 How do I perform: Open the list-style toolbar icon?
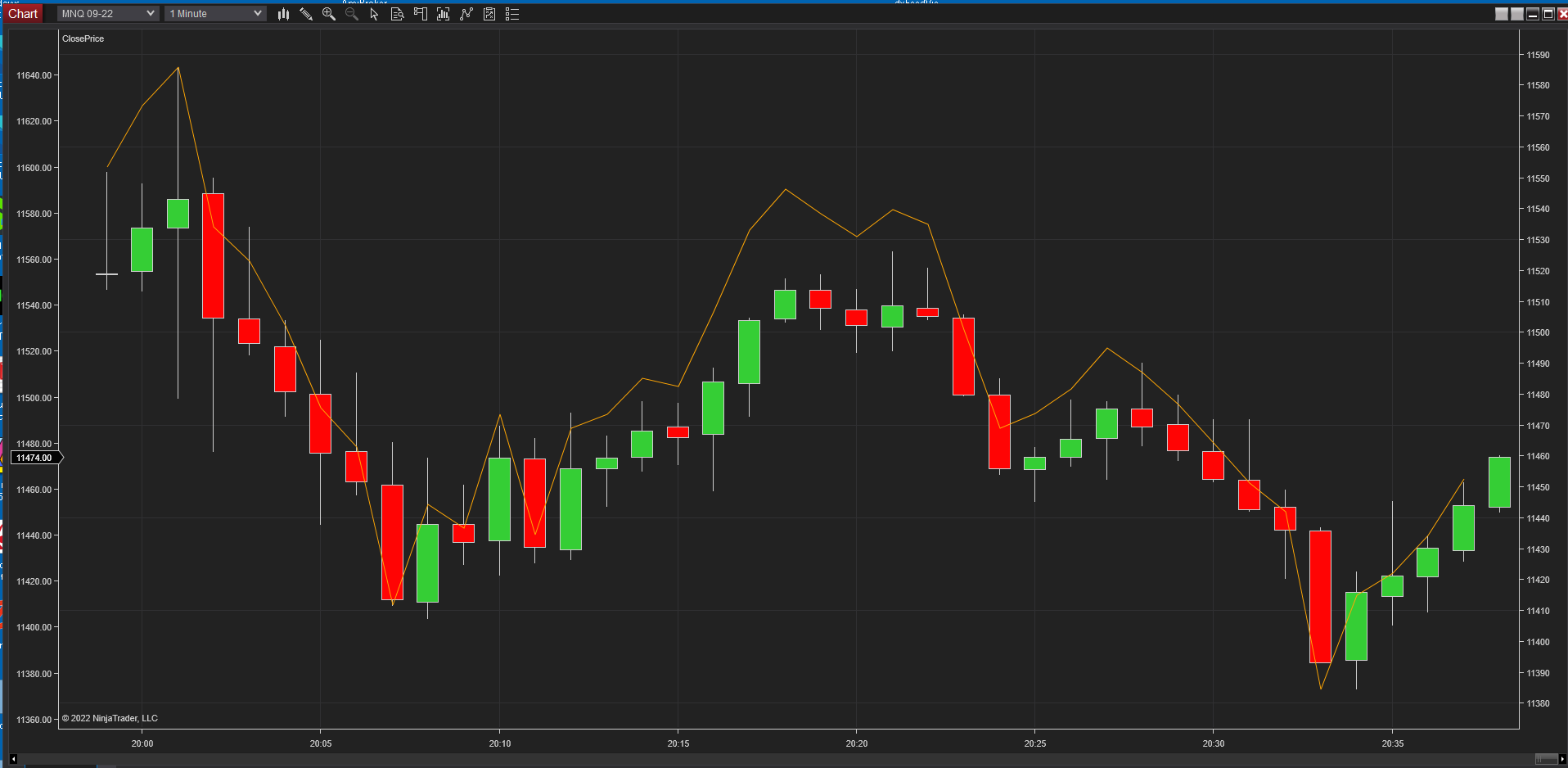pyautogui.click(x=512, y=14)
